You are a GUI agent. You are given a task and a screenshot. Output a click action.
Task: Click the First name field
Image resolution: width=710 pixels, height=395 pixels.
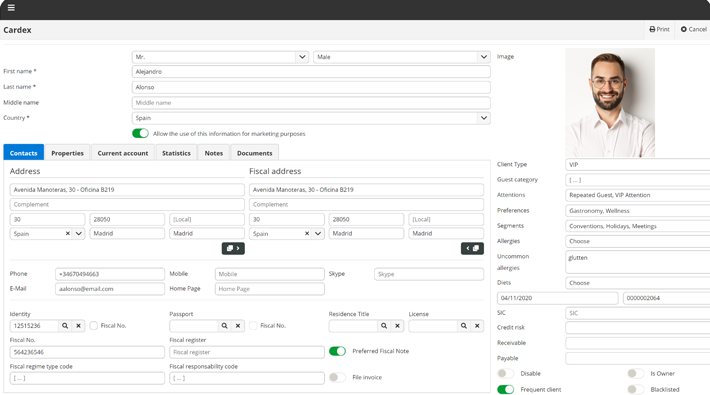point(311,72)
